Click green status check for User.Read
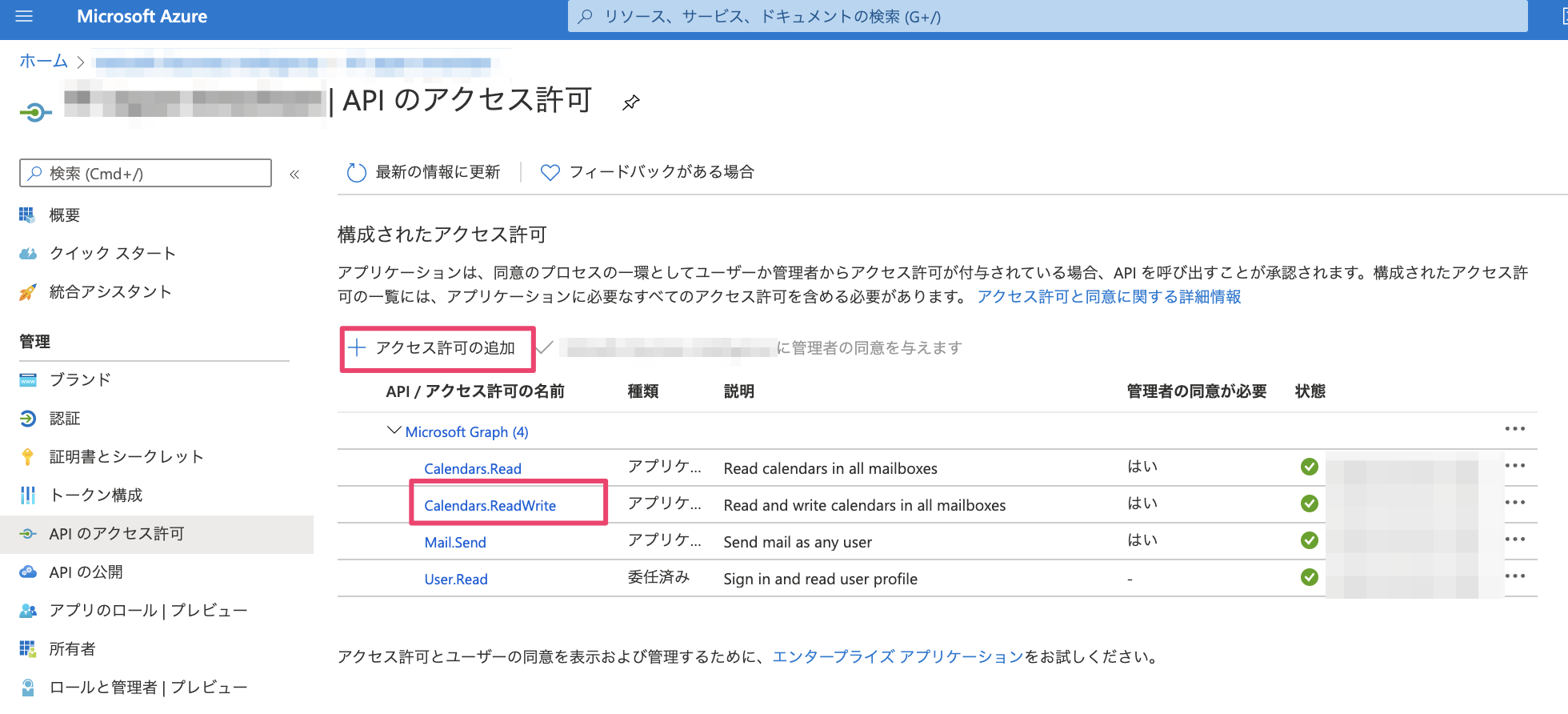The height and width of the screenshot is (714, 1568). (x=1310, y=577)
